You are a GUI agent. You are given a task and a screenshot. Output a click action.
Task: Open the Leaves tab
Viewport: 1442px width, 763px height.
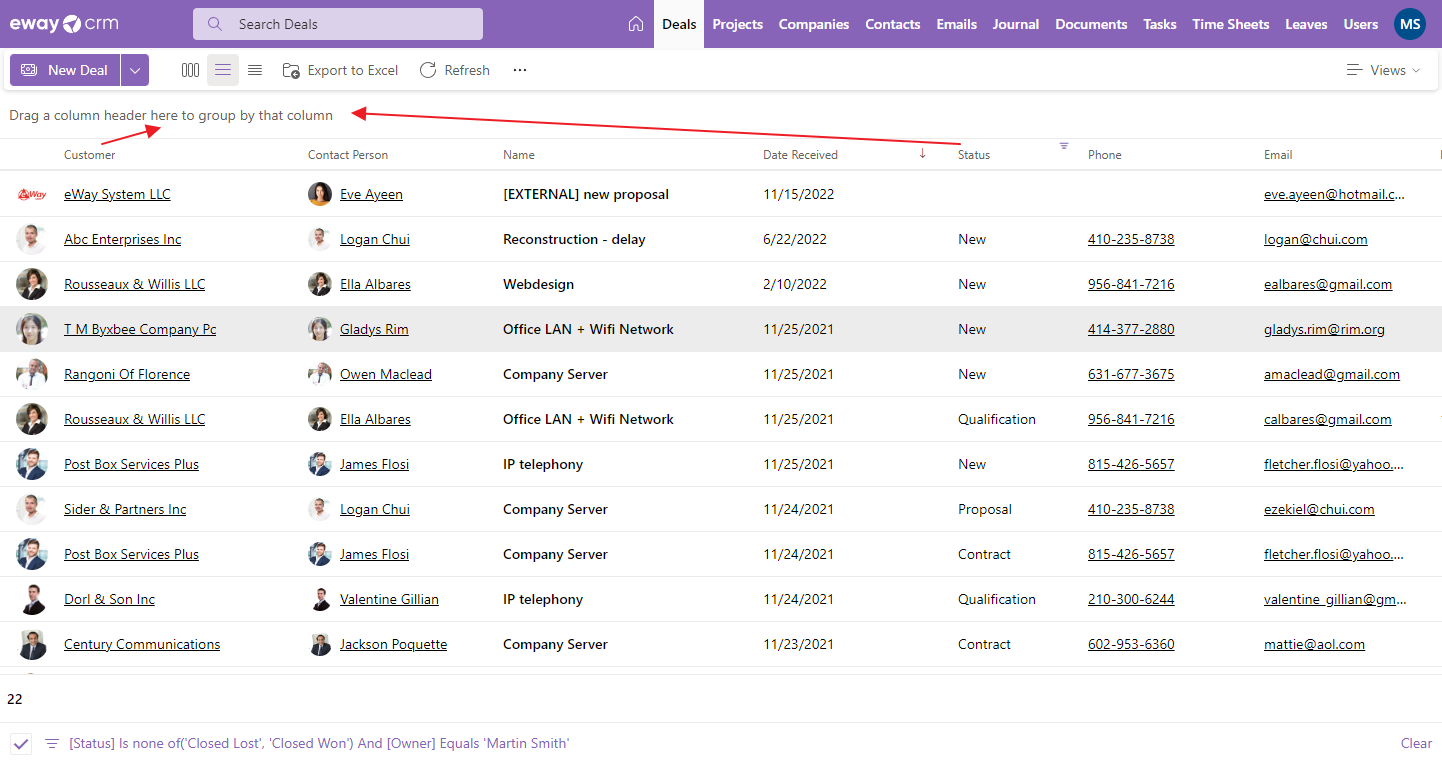(1306, 24)
